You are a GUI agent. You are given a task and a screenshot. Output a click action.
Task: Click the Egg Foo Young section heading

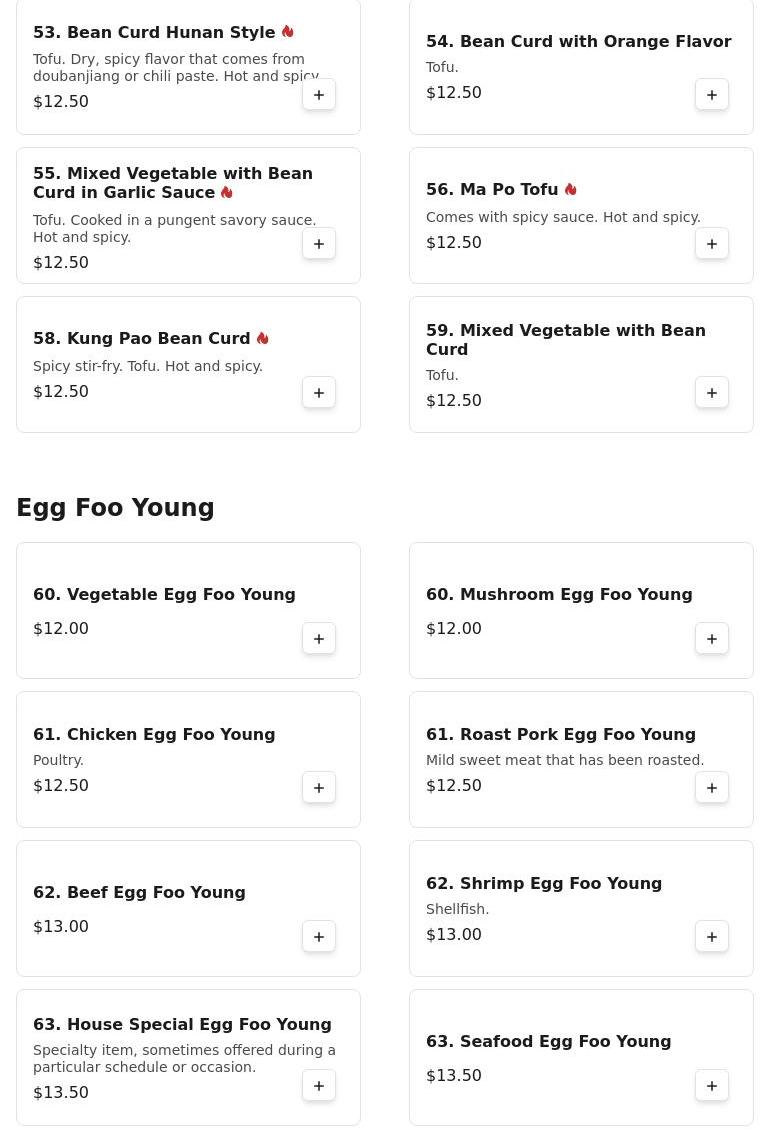115,508
